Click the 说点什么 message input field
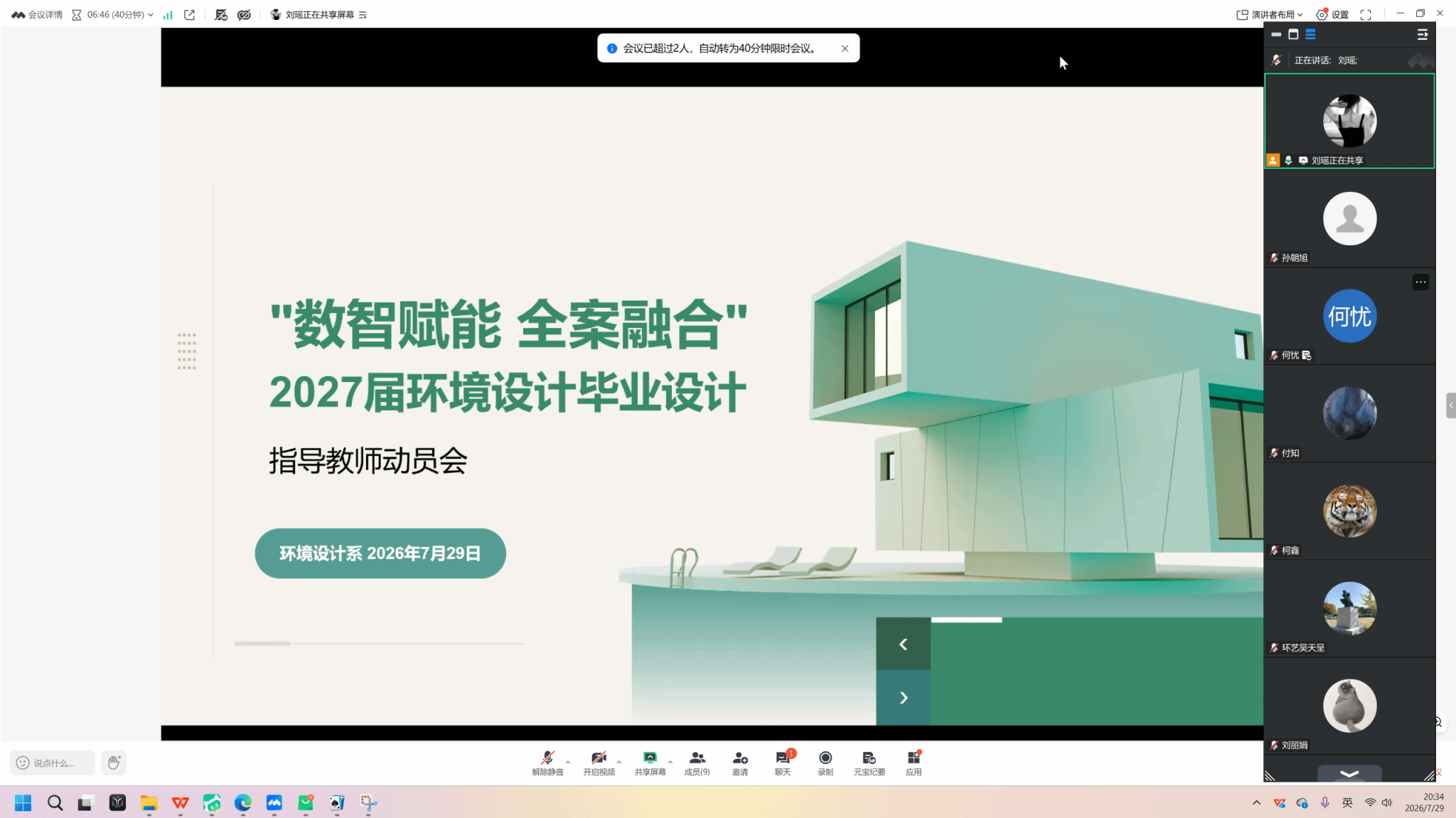 click(x=53, y=763)
